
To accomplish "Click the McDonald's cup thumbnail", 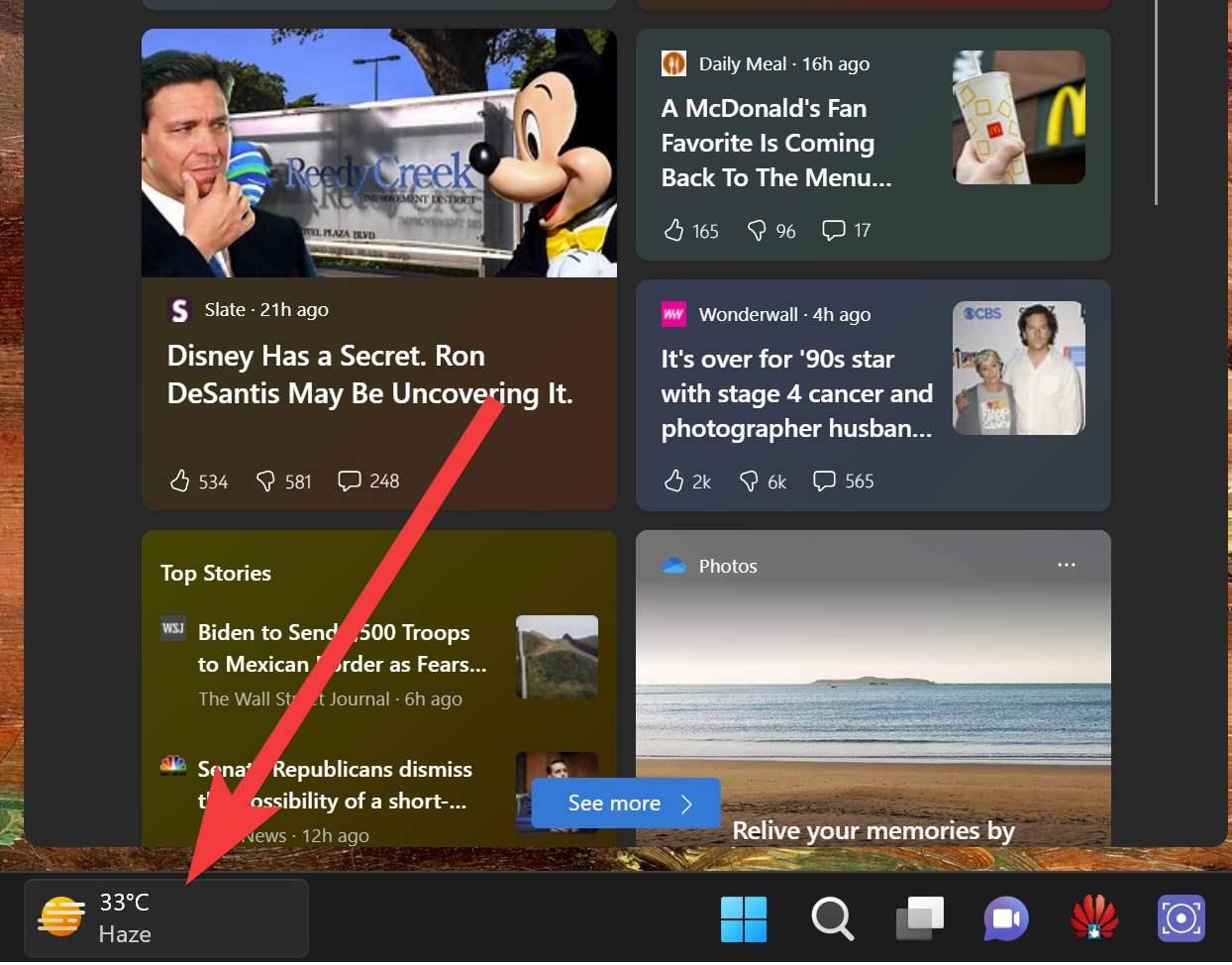I will pos(1019,117).
